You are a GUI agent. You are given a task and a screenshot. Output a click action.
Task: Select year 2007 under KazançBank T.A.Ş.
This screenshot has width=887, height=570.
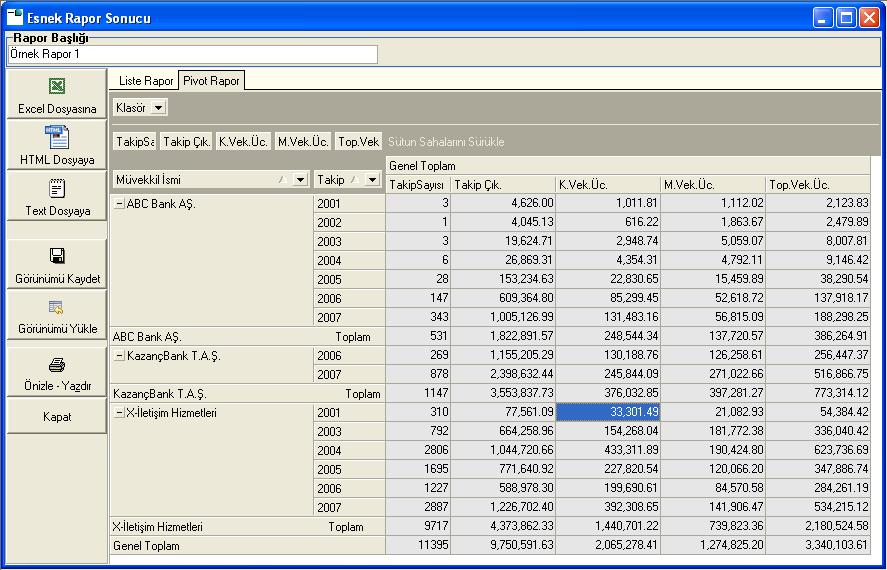tap(349, 374)
